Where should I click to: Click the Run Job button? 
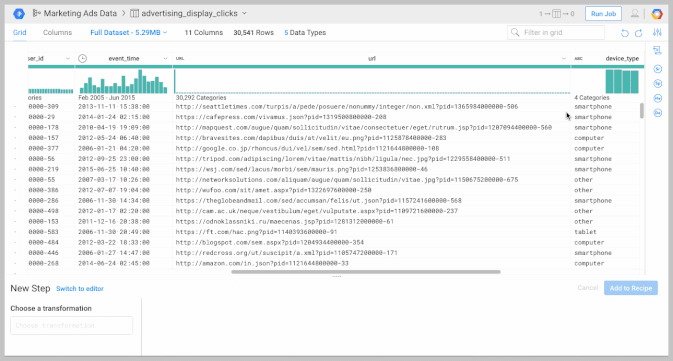click(x=603, y=14)
